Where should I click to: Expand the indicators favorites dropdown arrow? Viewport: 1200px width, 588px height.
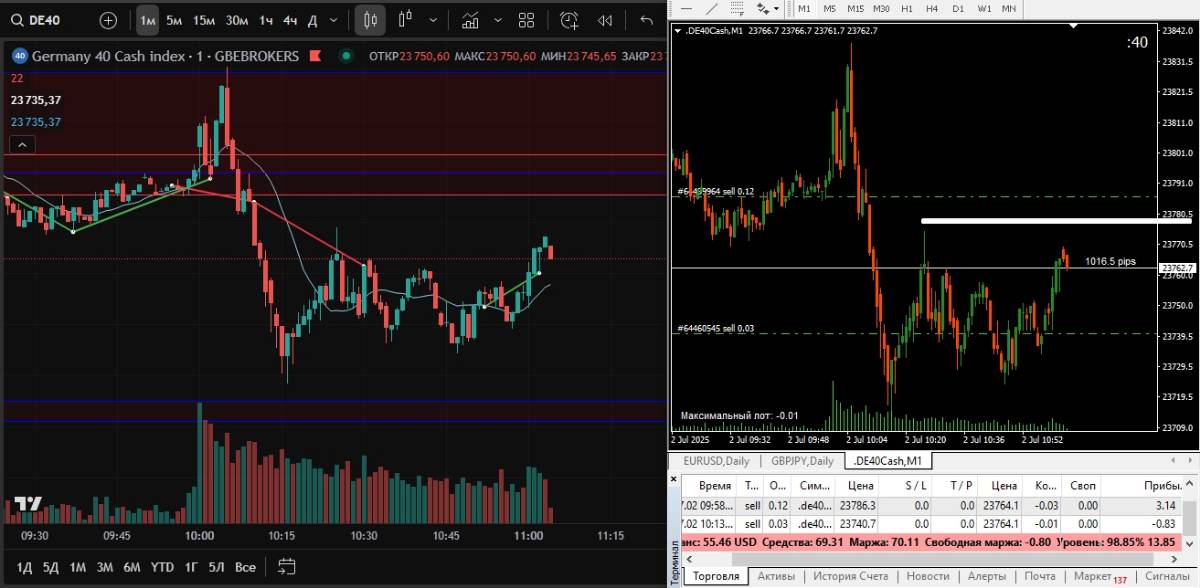tap(497, 20)
